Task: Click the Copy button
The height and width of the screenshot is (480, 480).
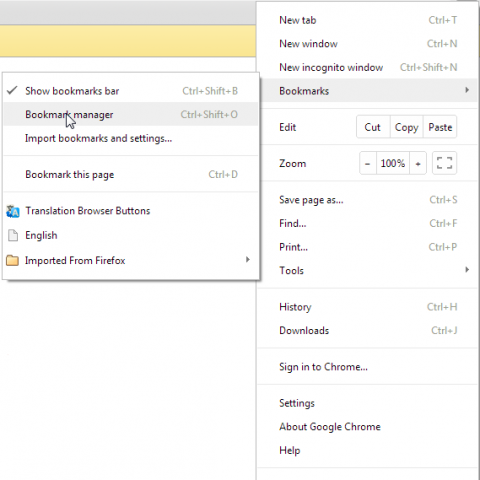Action: click(x=406, y=127)
